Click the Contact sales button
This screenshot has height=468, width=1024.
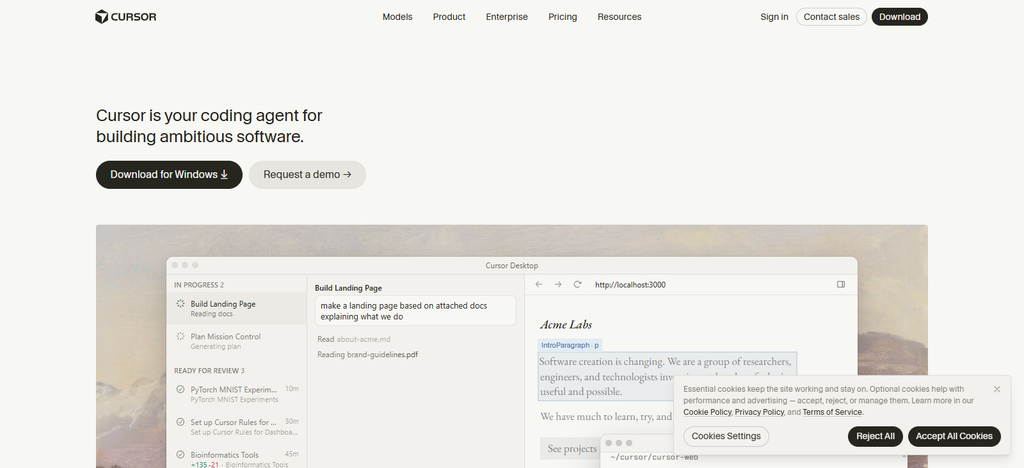[x=831, y=17]
